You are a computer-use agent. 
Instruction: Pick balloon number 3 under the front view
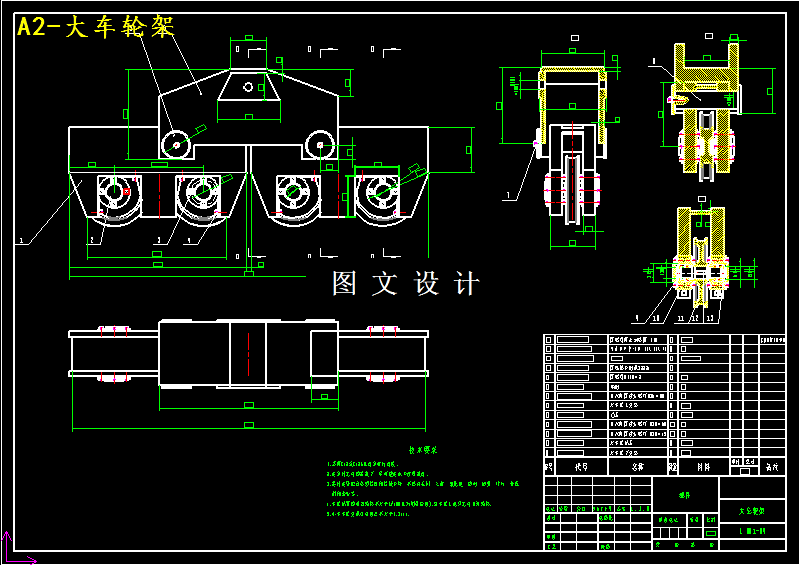[x=159, y=239]
